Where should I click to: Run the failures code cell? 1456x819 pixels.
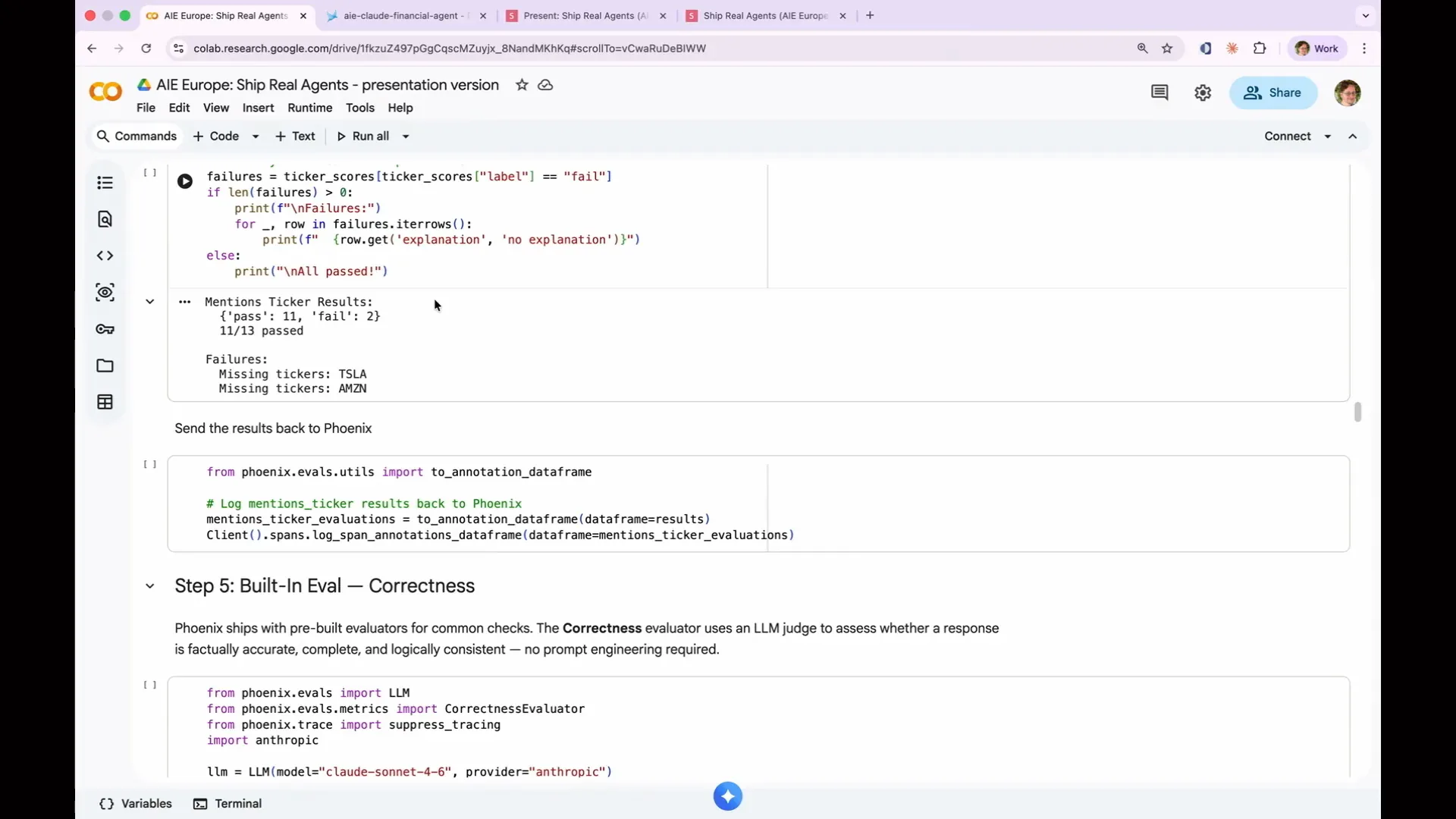[185, 181]
